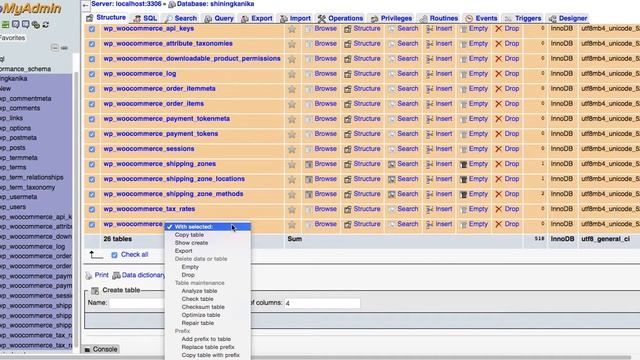Star wp_woocommerce_tax_rates table as favorite

coord(292,210)
